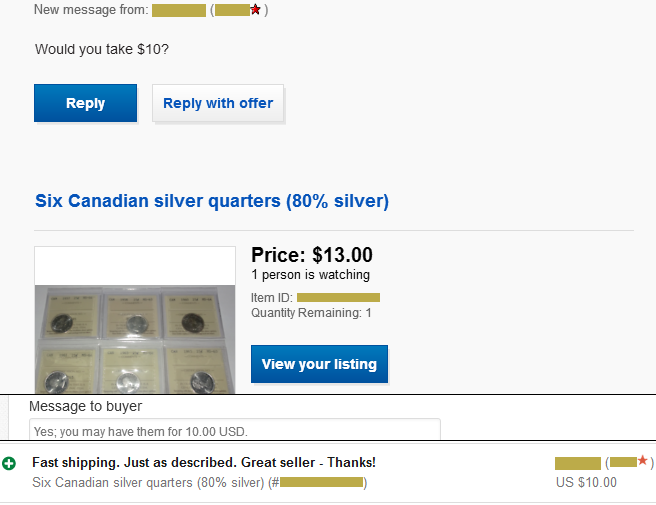656x505 pixels.
Task: Open the gray item link in feedback row
Action: (x=200, y=482)
